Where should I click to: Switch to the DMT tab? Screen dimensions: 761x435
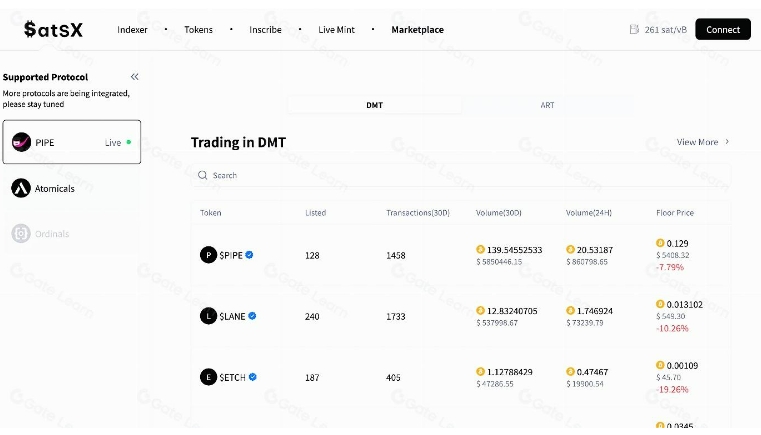click(375, 105)
